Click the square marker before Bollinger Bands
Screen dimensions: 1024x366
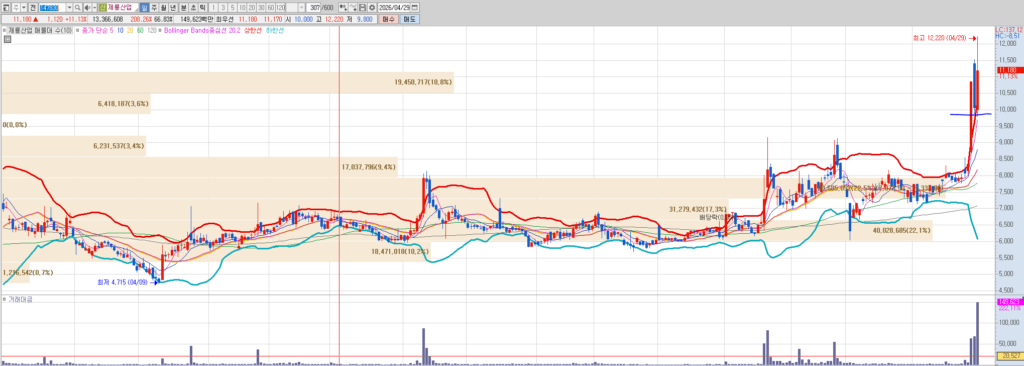(160, 30)
